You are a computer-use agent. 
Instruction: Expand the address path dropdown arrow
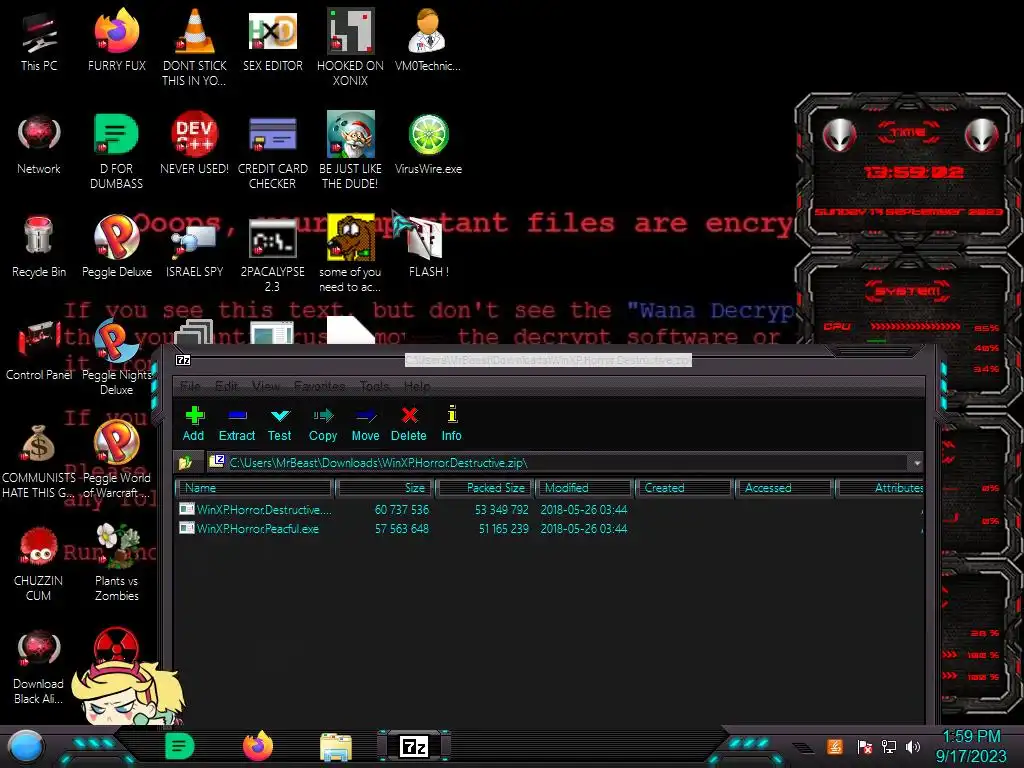point(917,463)
